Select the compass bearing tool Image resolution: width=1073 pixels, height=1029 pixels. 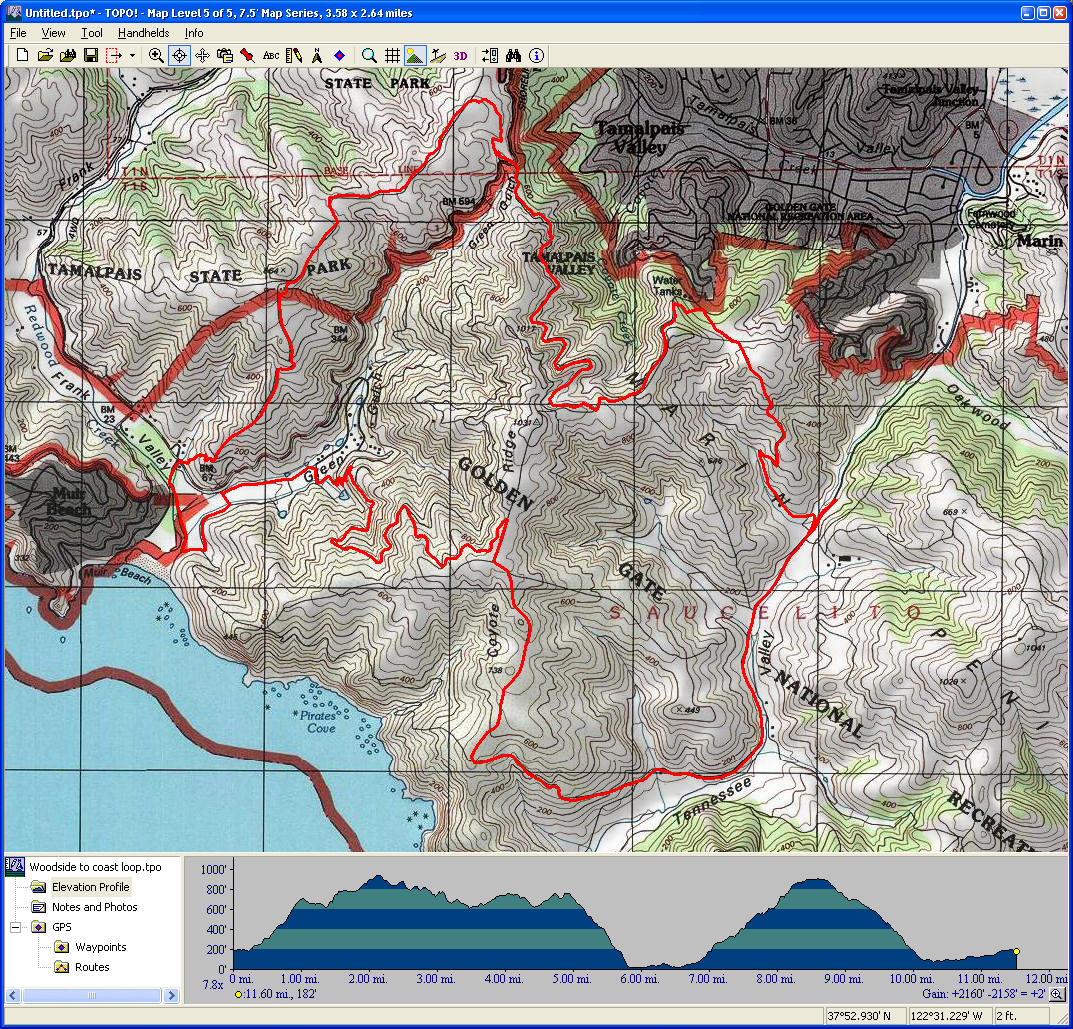[317, 56]
